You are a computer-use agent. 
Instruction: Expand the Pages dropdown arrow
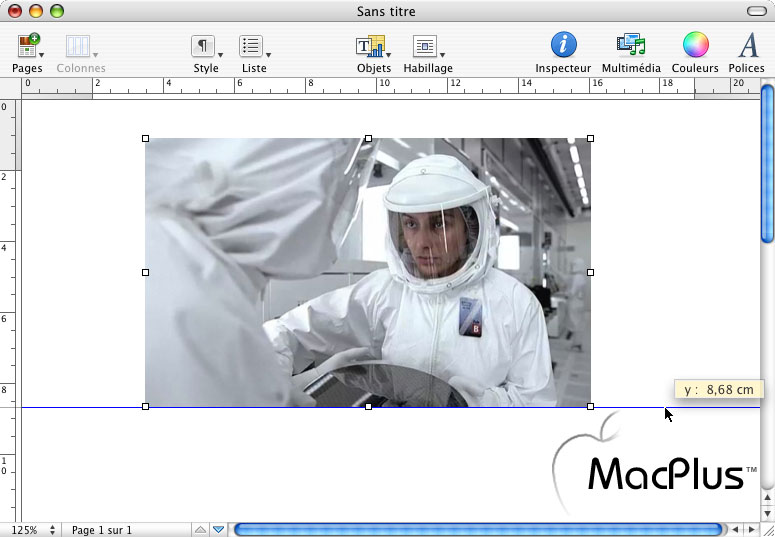pyautogui.click(x=42, y=55)
